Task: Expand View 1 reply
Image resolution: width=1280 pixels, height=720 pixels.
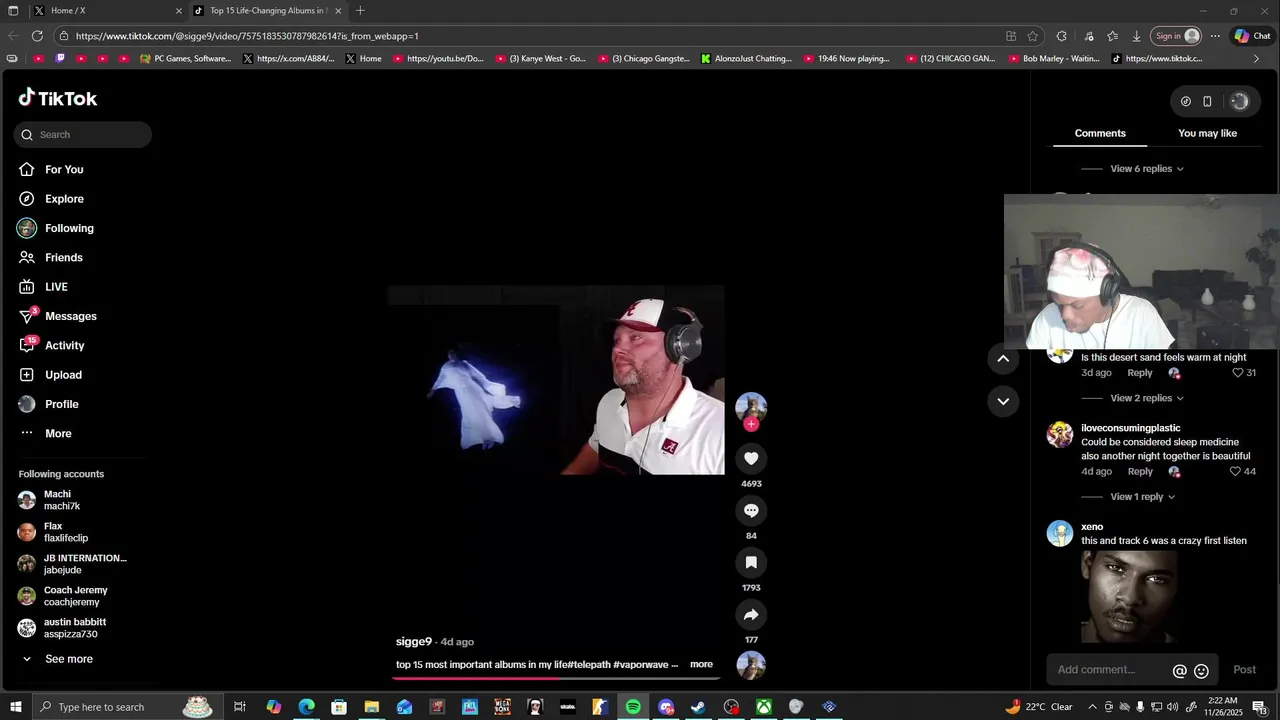Action: [1143, 497]
